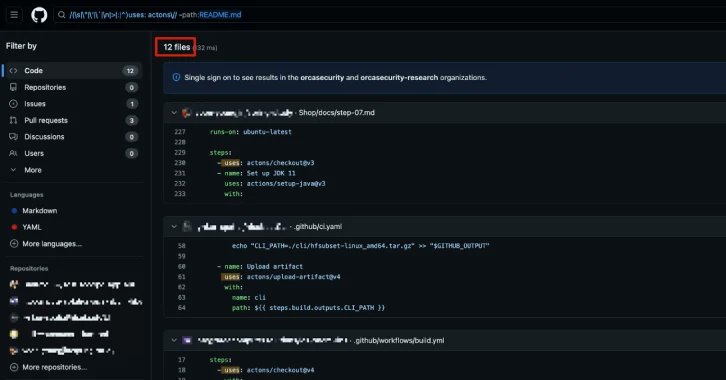Open the .github/ci.yaml file link

(318, 226)
